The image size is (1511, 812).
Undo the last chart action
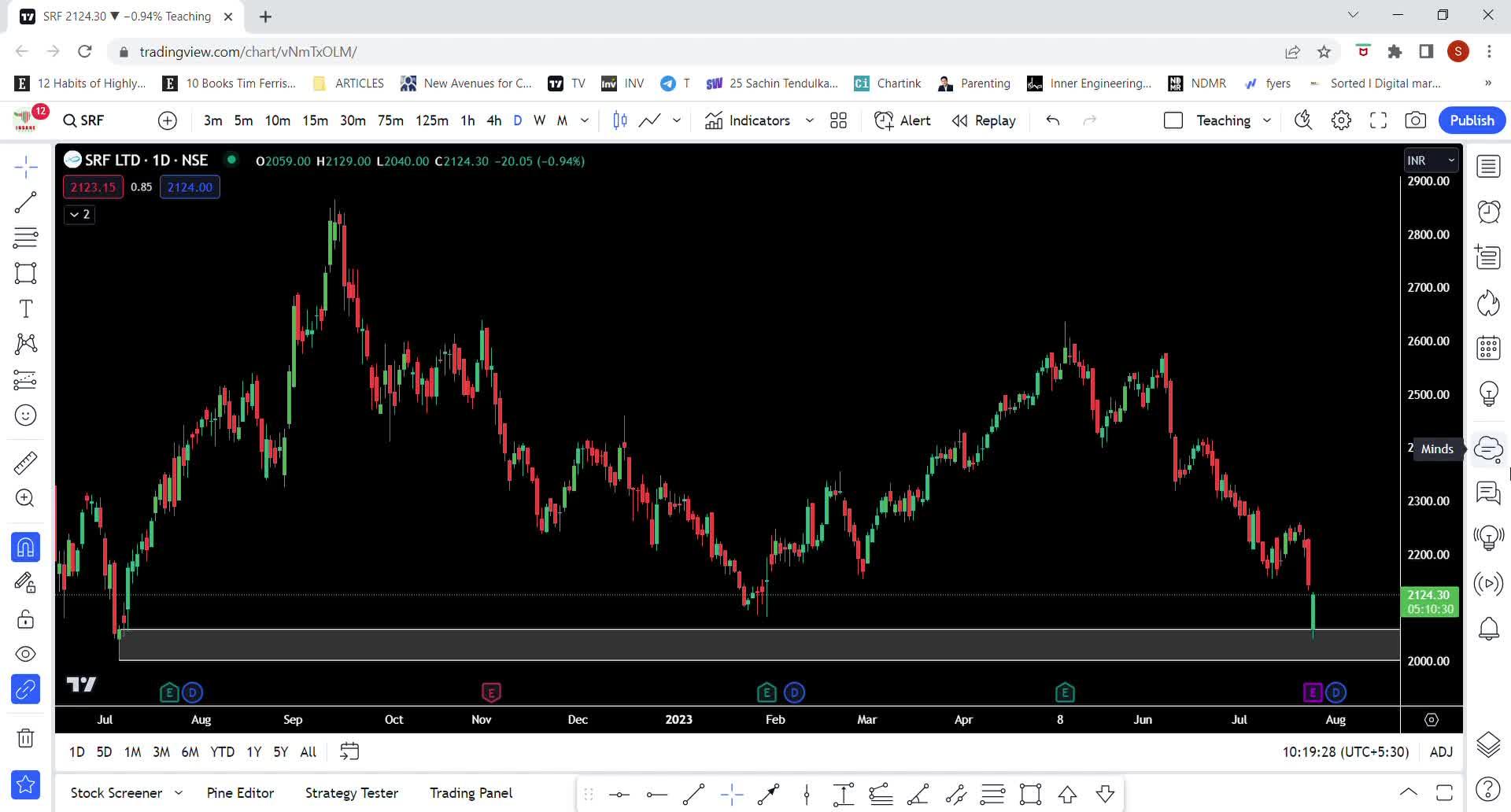[1053, 120]
